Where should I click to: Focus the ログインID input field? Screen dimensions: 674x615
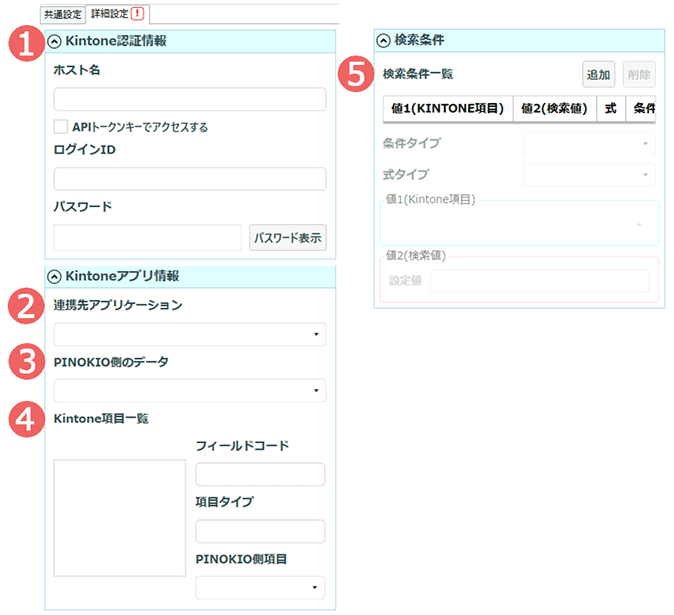[x=190, y=179]
